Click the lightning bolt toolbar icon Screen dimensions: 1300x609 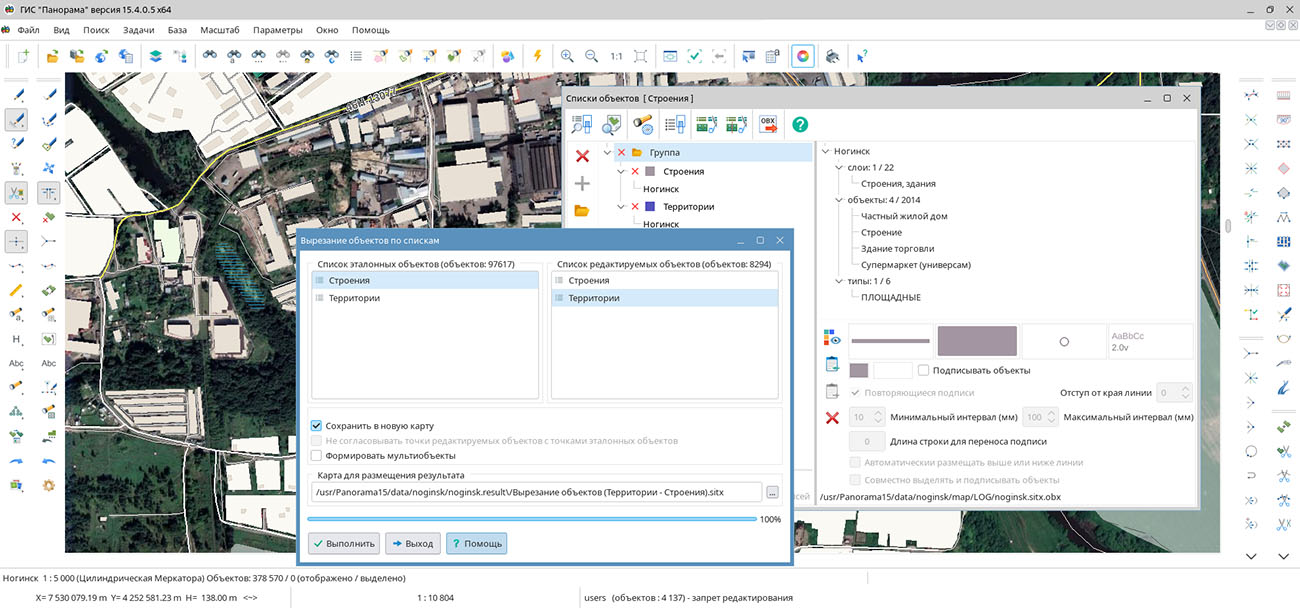[x=537, y=57]
